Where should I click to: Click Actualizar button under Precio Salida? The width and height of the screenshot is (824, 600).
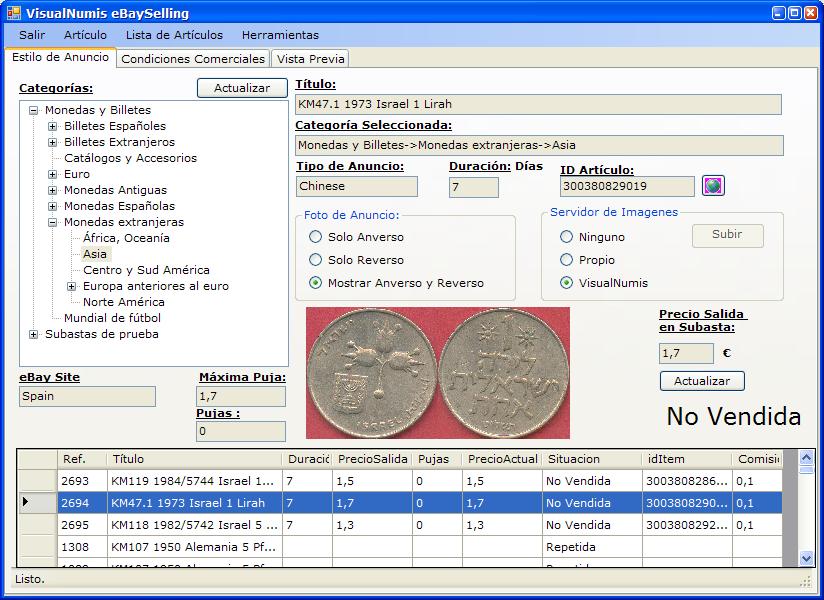tap(702, 381)
